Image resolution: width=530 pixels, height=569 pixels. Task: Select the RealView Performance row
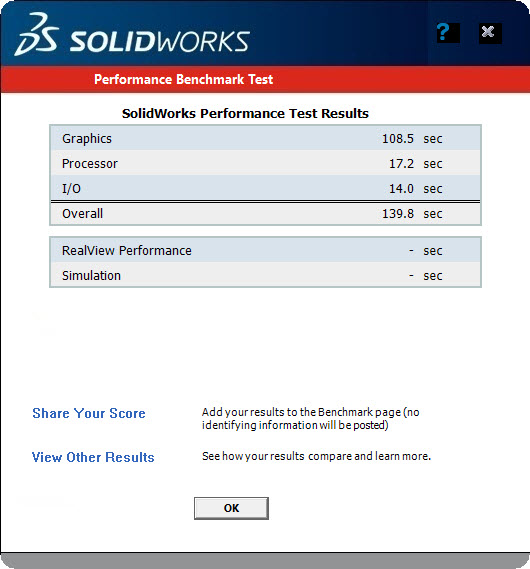(266, 250)
